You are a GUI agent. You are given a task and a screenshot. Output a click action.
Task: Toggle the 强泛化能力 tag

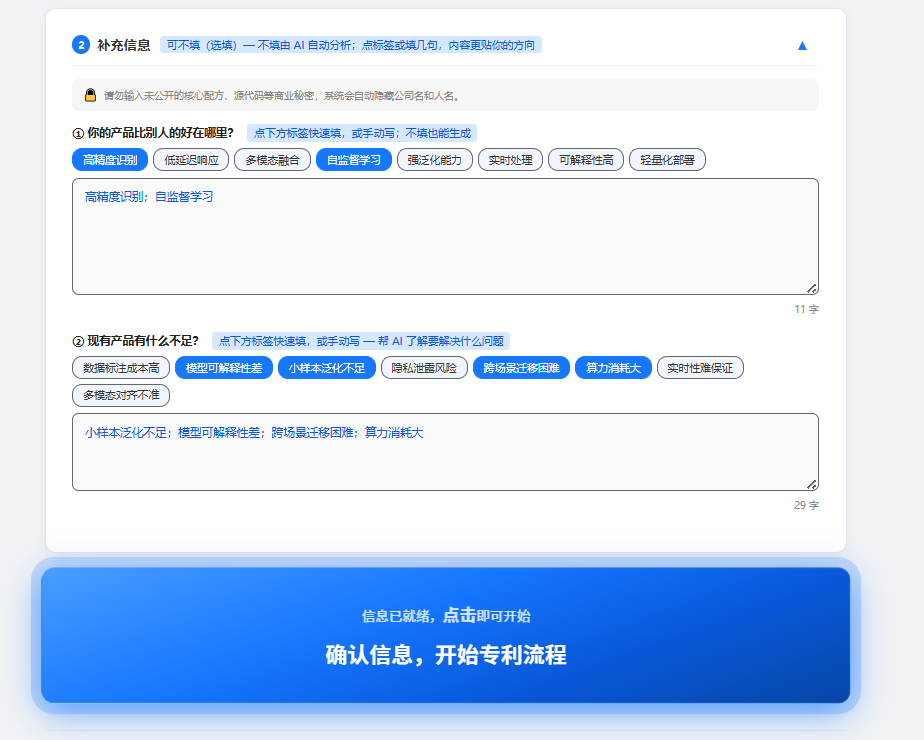[435, 160]
